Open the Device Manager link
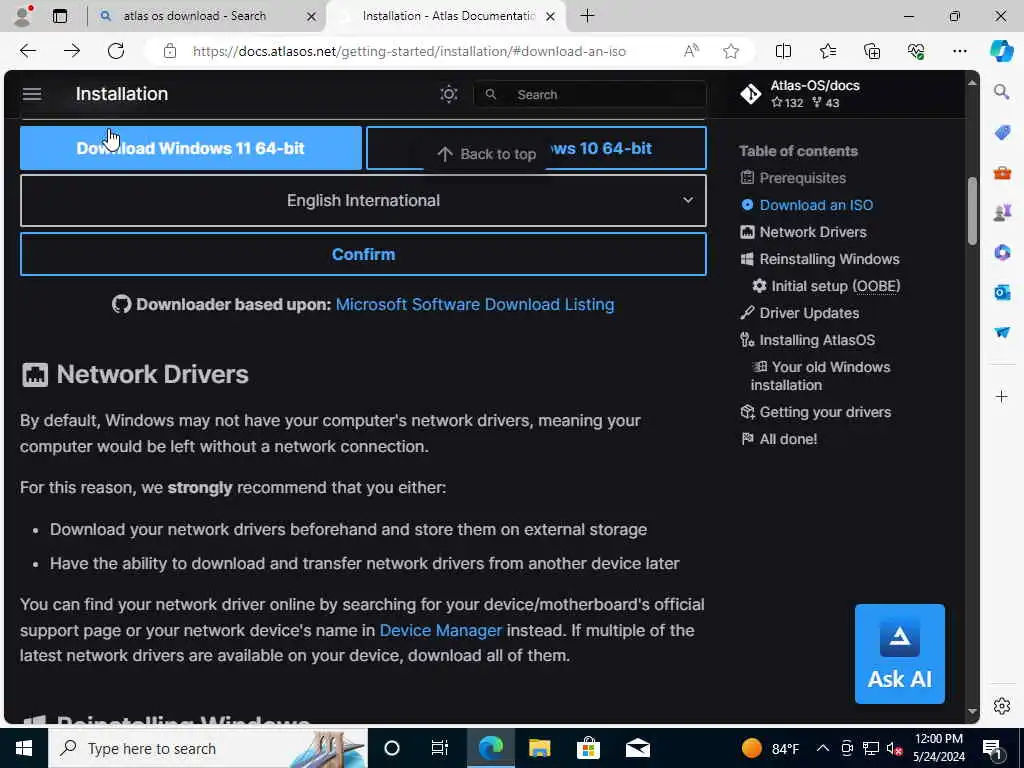 tap(441, 630)
